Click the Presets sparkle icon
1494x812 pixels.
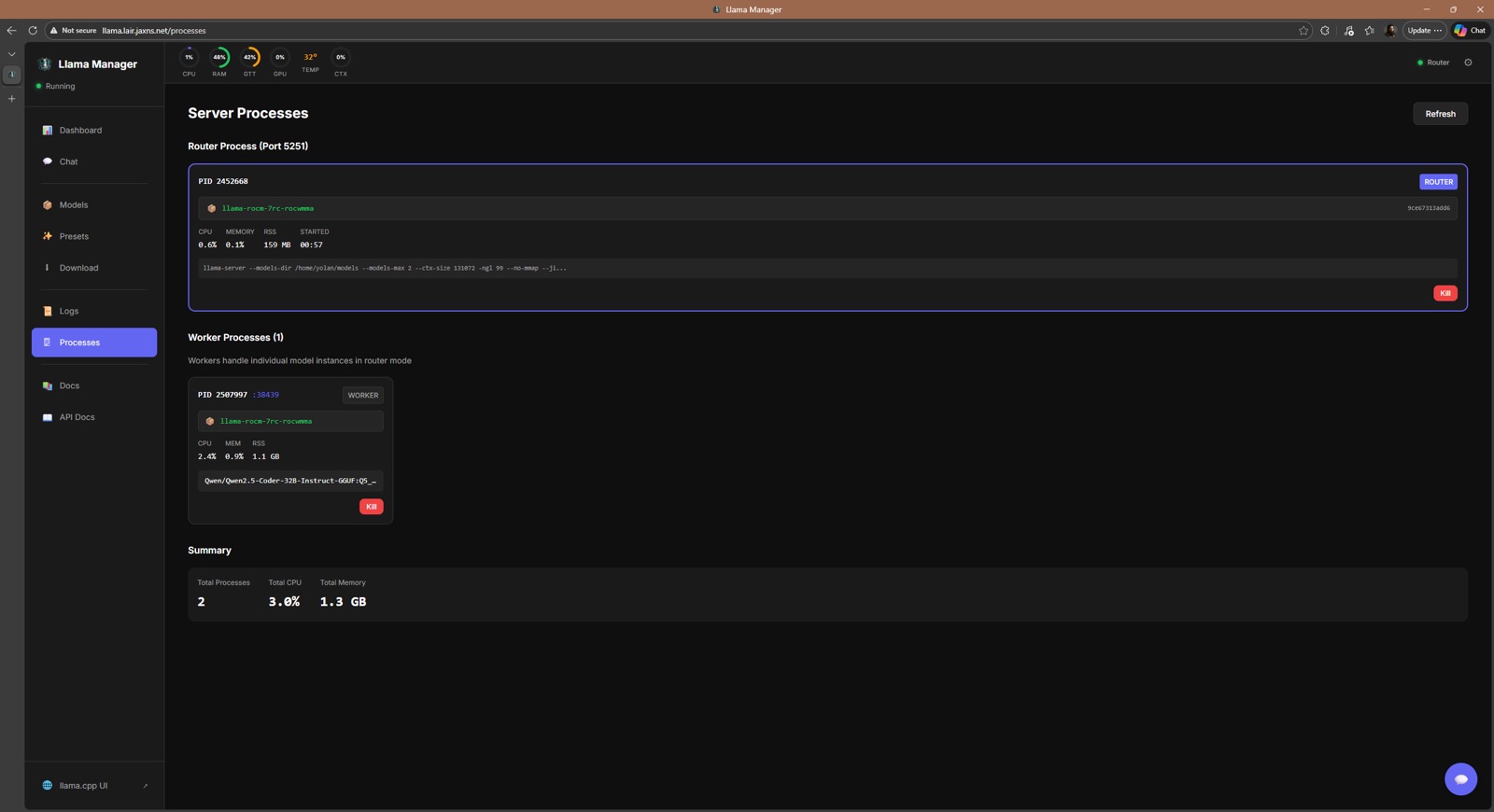coord(48,236)
